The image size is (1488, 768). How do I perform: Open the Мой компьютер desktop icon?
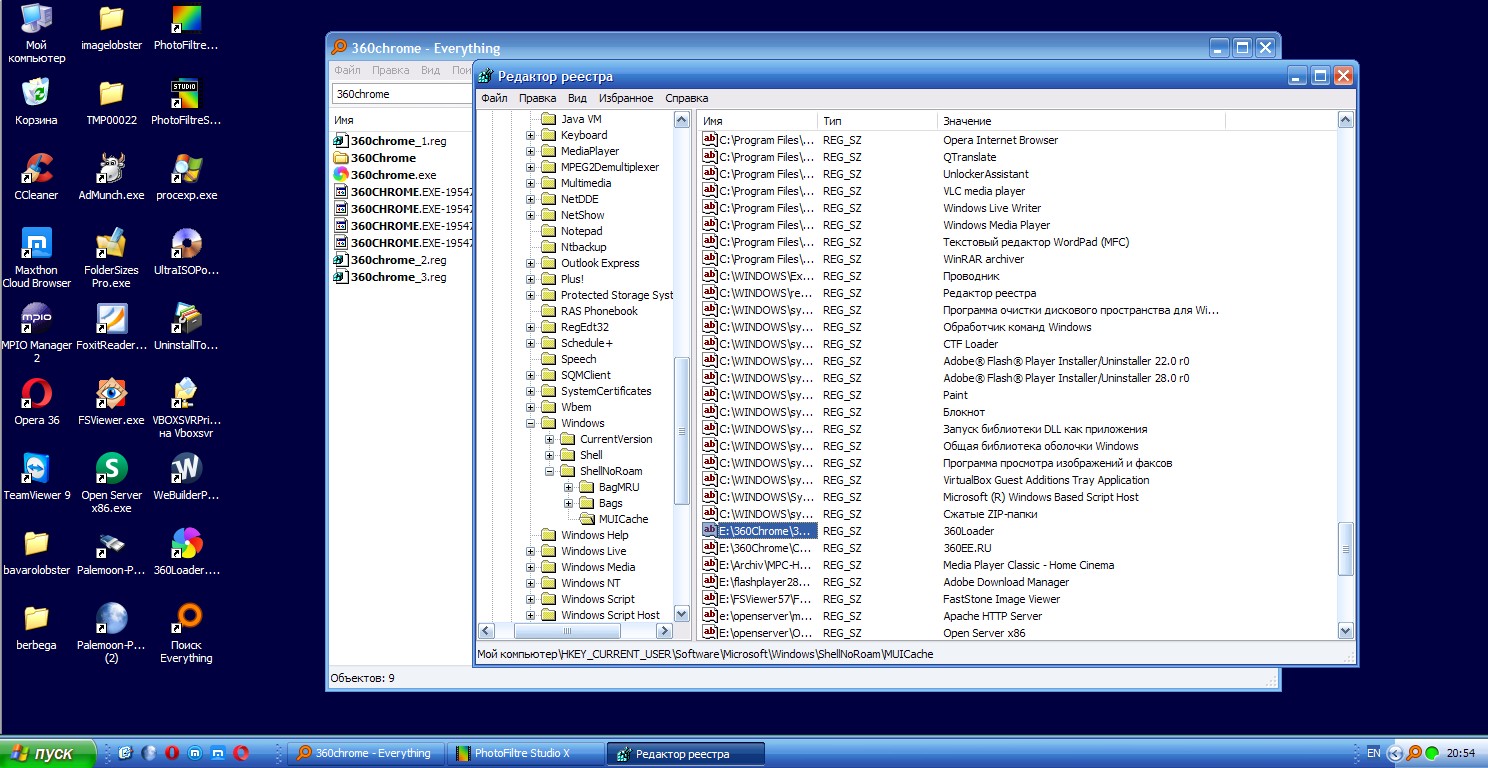(x=36, y=32)
